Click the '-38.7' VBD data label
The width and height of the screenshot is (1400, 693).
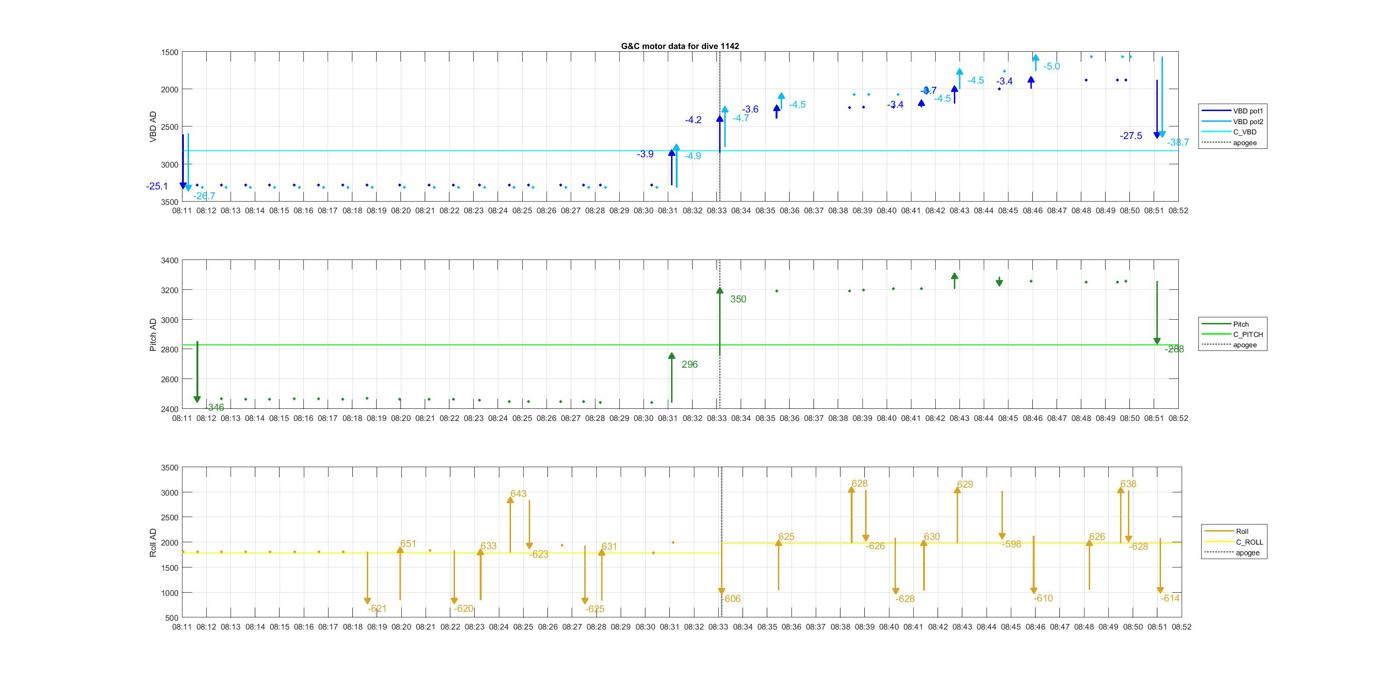[x=1178, y=143]
